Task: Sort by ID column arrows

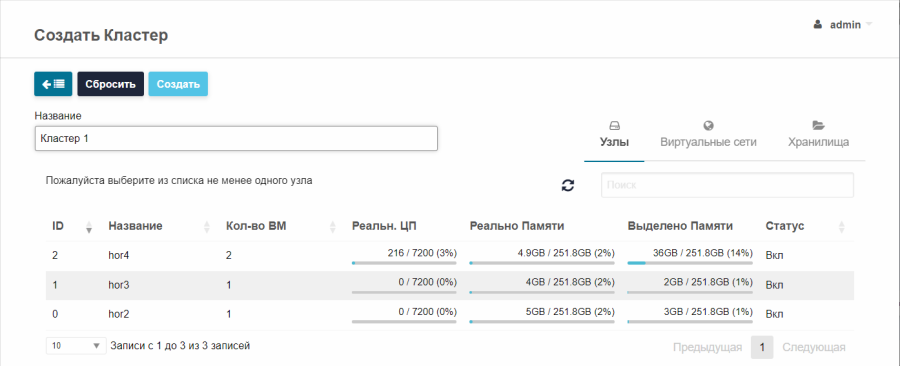Action: point(89,227)
